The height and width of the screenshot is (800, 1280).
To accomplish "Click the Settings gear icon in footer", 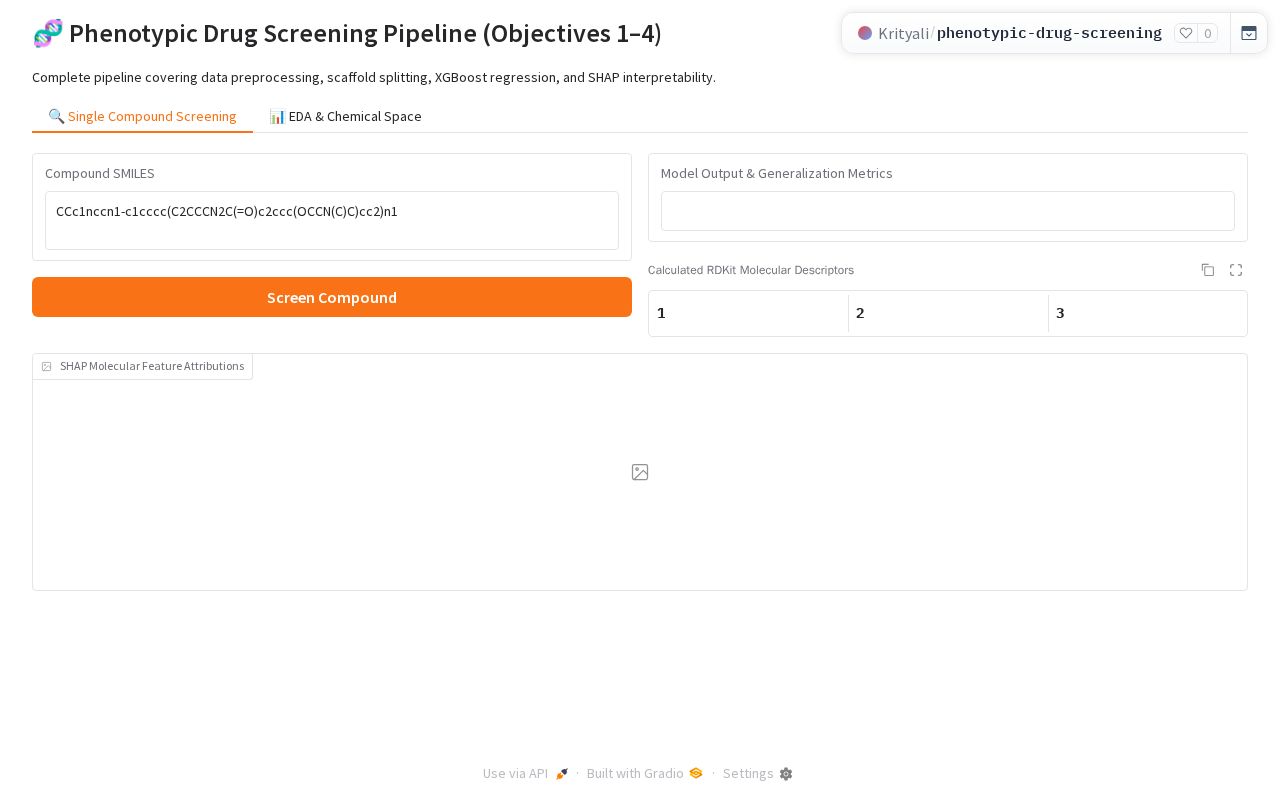I will point(786,774).
